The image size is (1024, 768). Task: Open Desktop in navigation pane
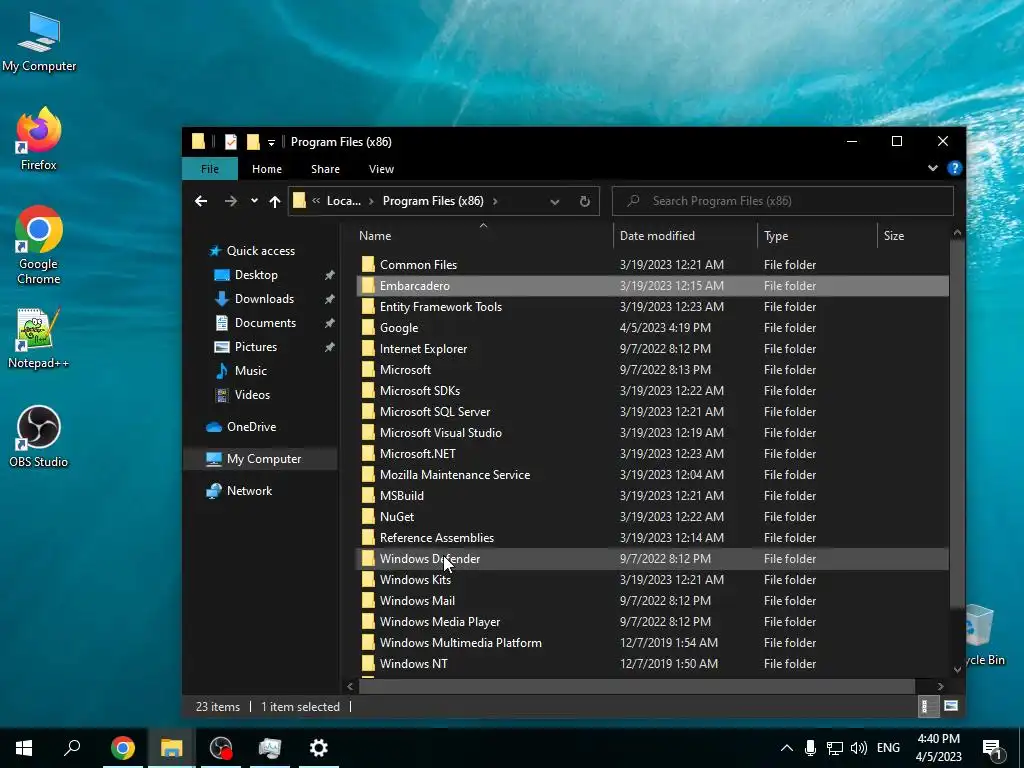click(x=256, y=275)
